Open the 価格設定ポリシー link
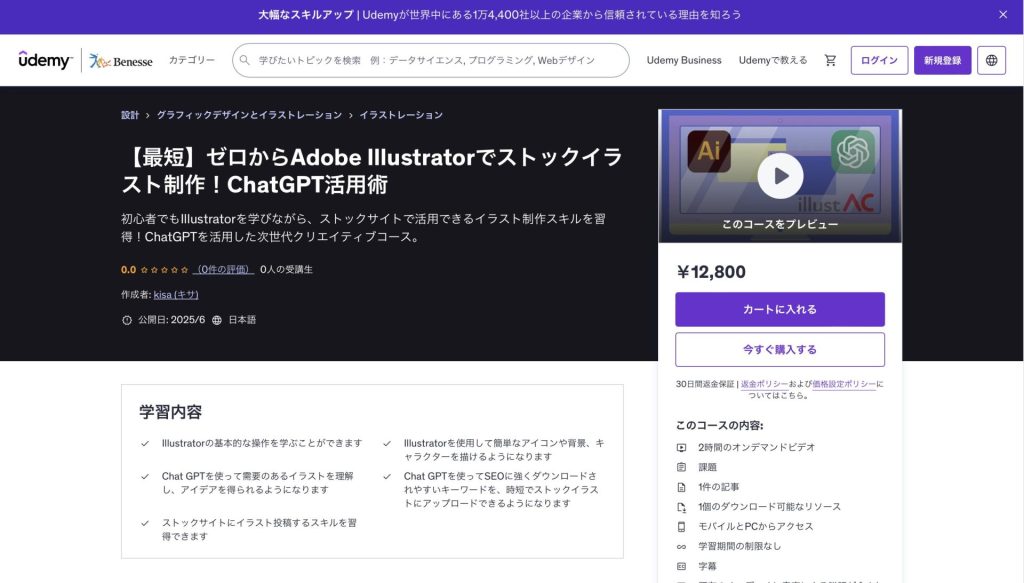The image size is (1024, 583). pos(844,384)
